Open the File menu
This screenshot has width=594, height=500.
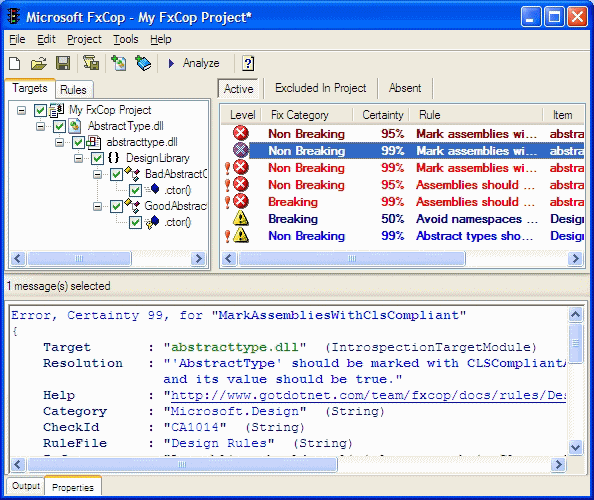(x=17, y=39)
